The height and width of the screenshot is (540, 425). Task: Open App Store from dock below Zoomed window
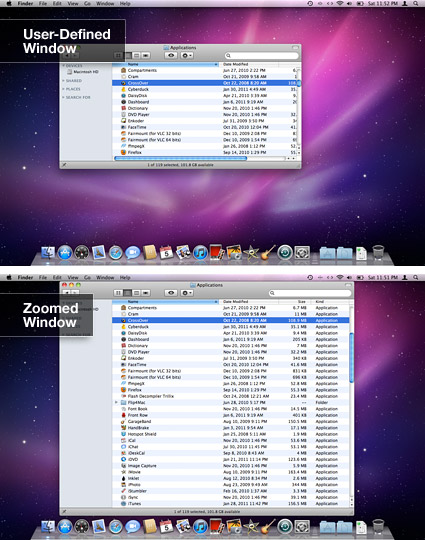(65, 527)
